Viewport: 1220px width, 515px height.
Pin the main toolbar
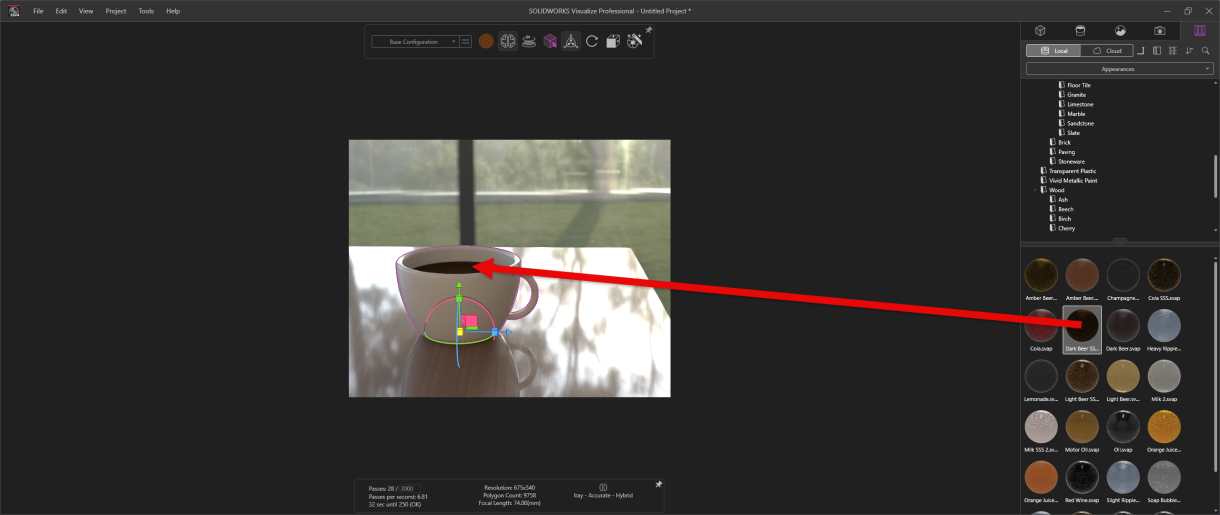point(649,31)
